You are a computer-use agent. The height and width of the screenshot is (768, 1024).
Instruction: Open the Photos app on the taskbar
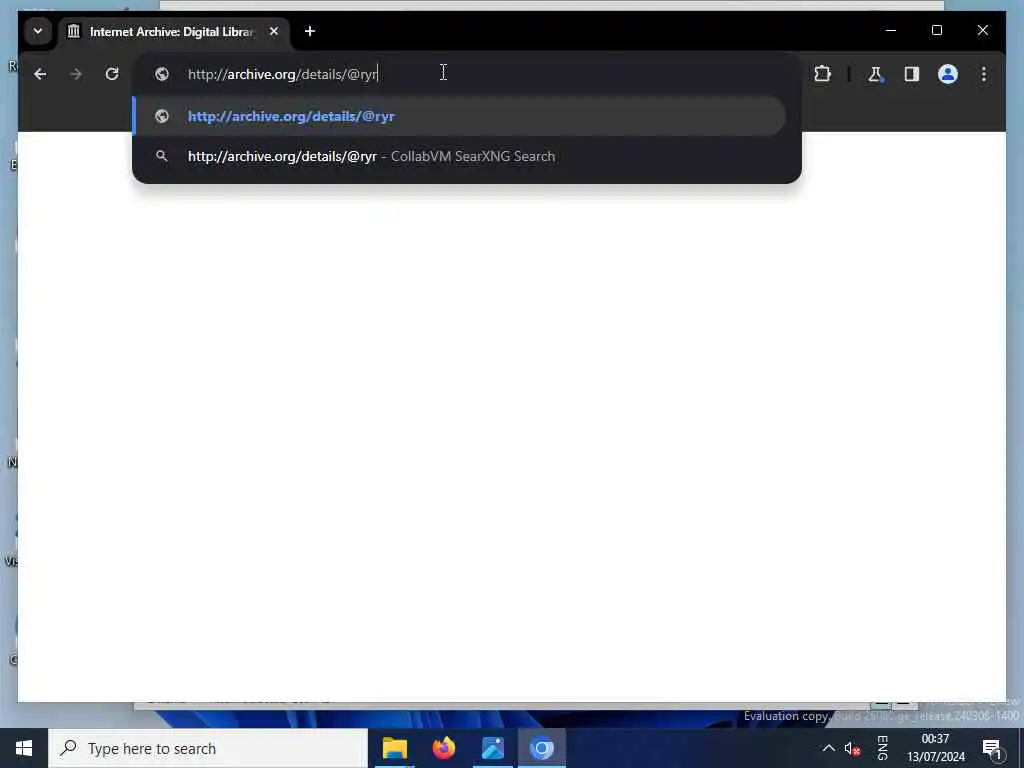click(492, 748)
